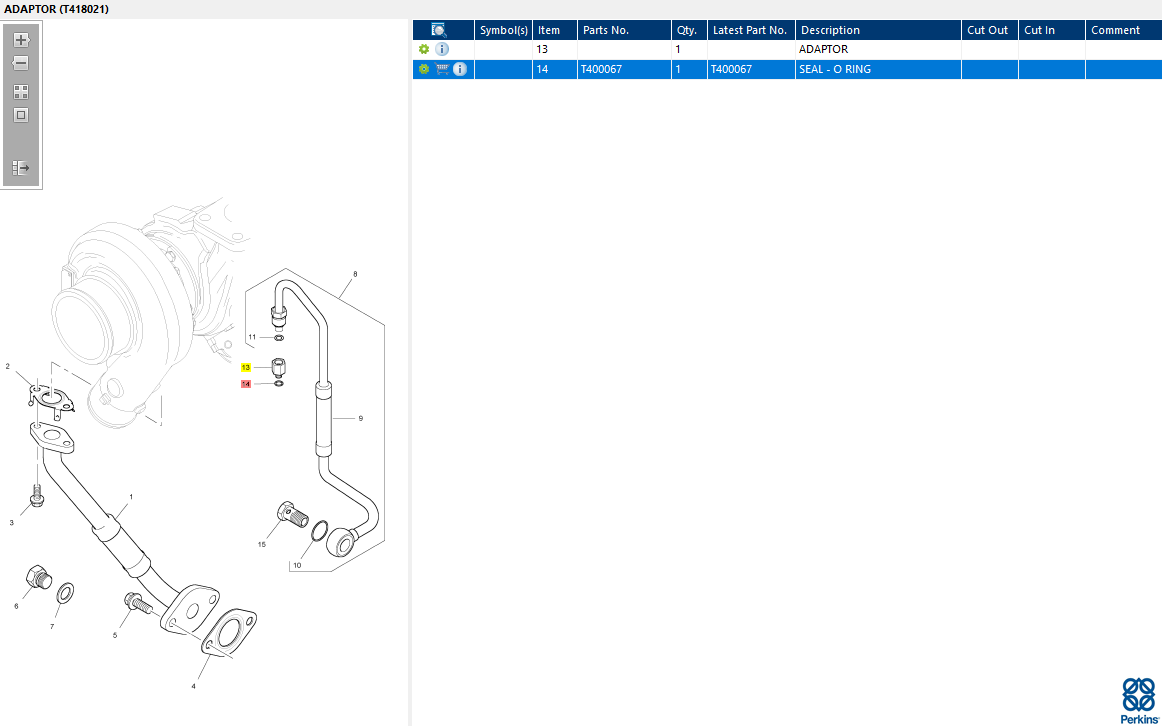The image size is (1162, 726).
Task: Sort by the Qty. column header
Action: click(x=690, y=30)
